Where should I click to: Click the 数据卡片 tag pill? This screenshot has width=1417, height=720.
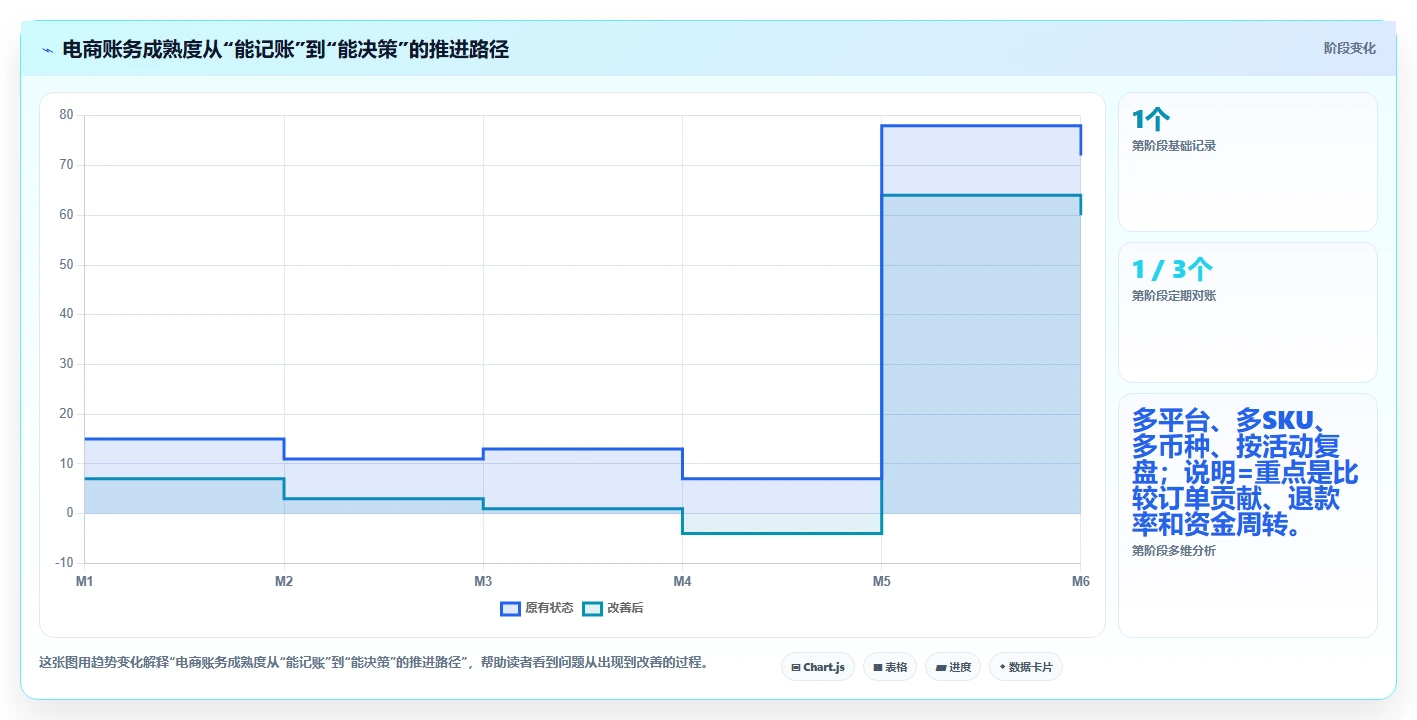(1026, 667)
